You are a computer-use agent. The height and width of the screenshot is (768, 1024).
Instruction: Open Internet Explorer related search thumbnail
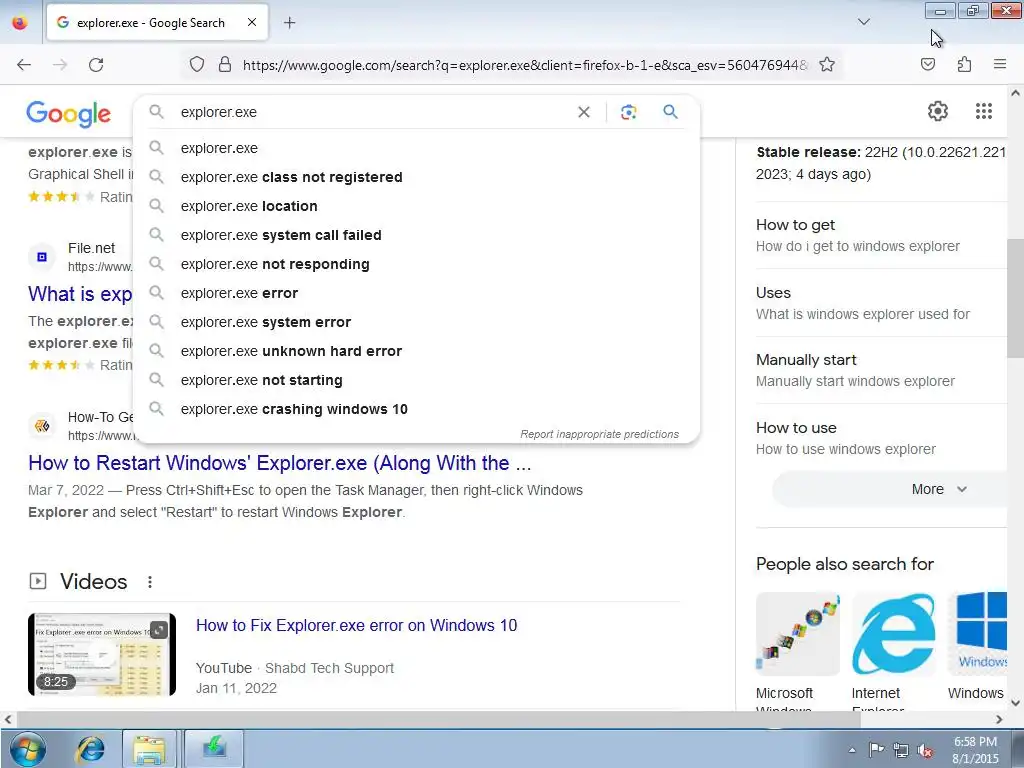click(894, 634)
